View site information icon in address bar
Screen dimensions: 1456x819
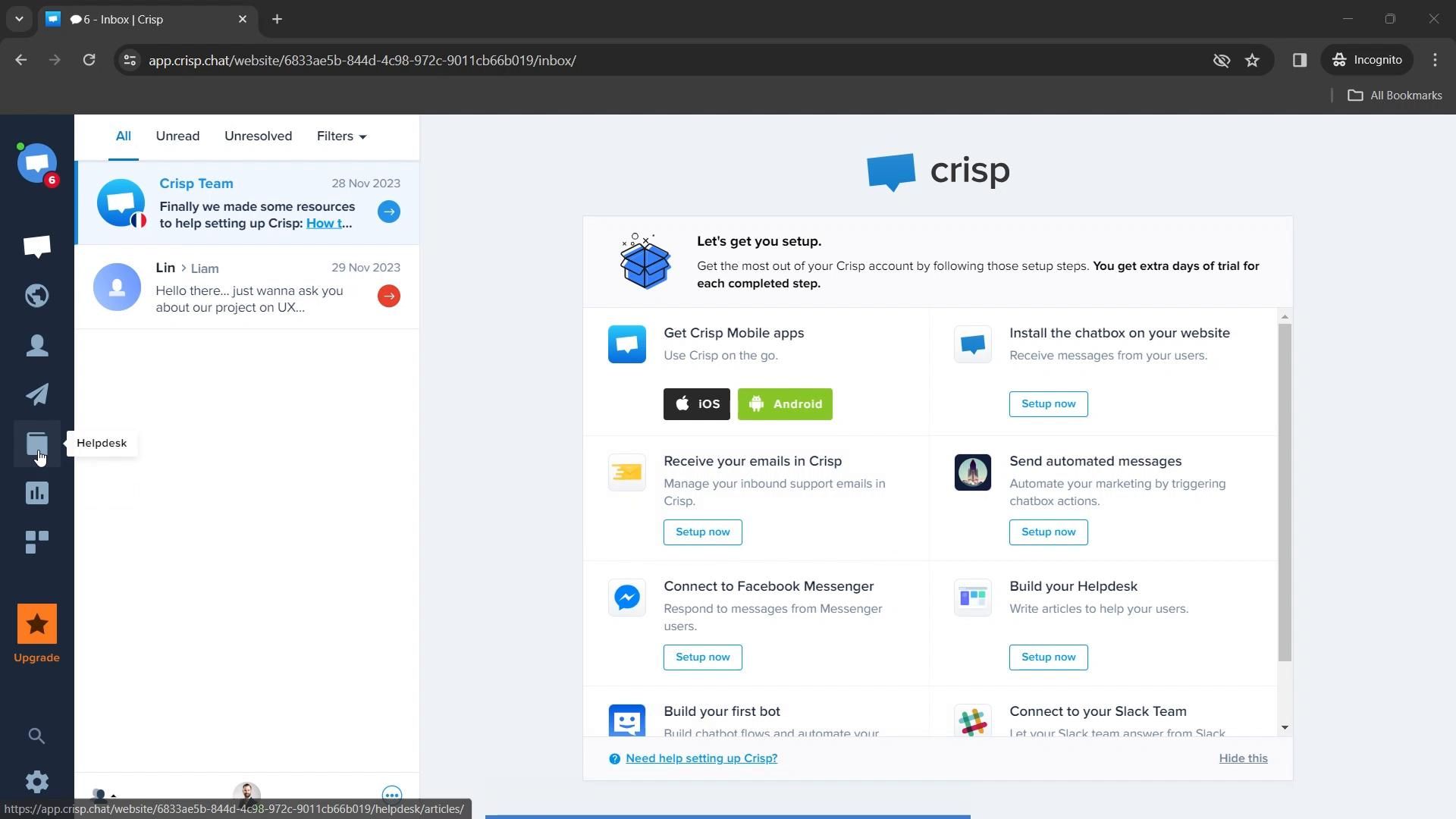tap(130, 60)
